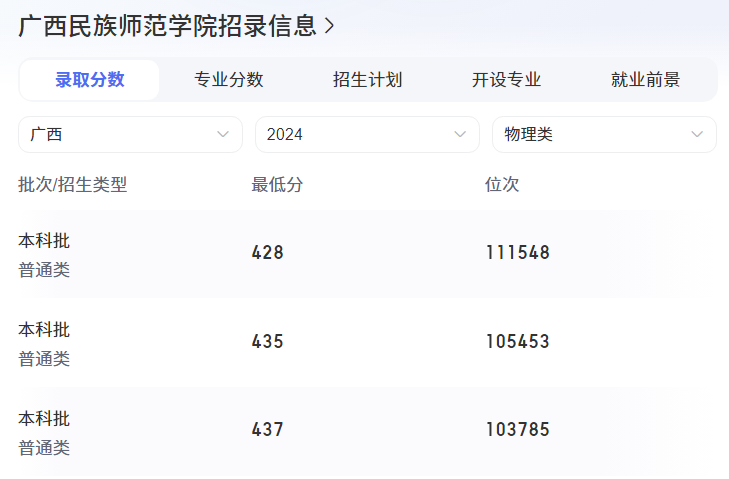Screen dimensions: 729x479
Task: Select the rank value 103785
Action: pos(518,430)
